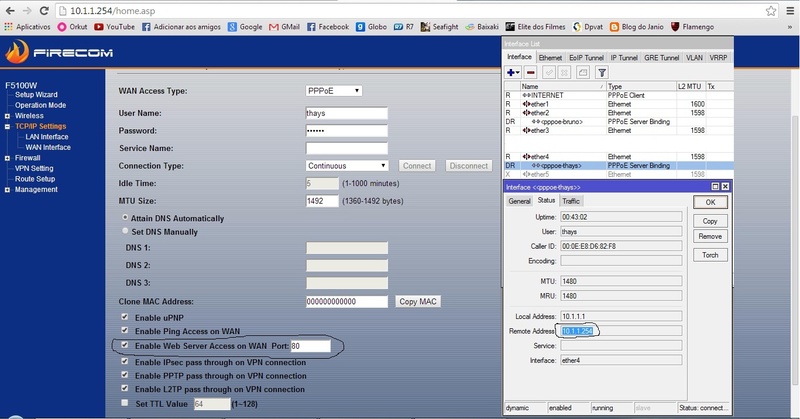Image resolution: width=800 pixels, height=419 pixels.
Task: Select the INTERNET interface row
Action: [618, 95]
